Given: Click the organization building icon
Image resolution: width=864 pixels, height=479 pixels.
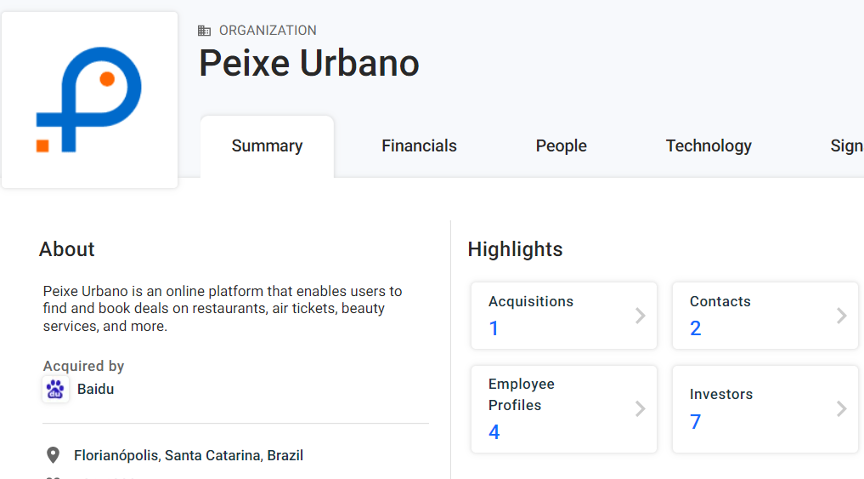Looking at the screenshot, I should pos(205,31).
